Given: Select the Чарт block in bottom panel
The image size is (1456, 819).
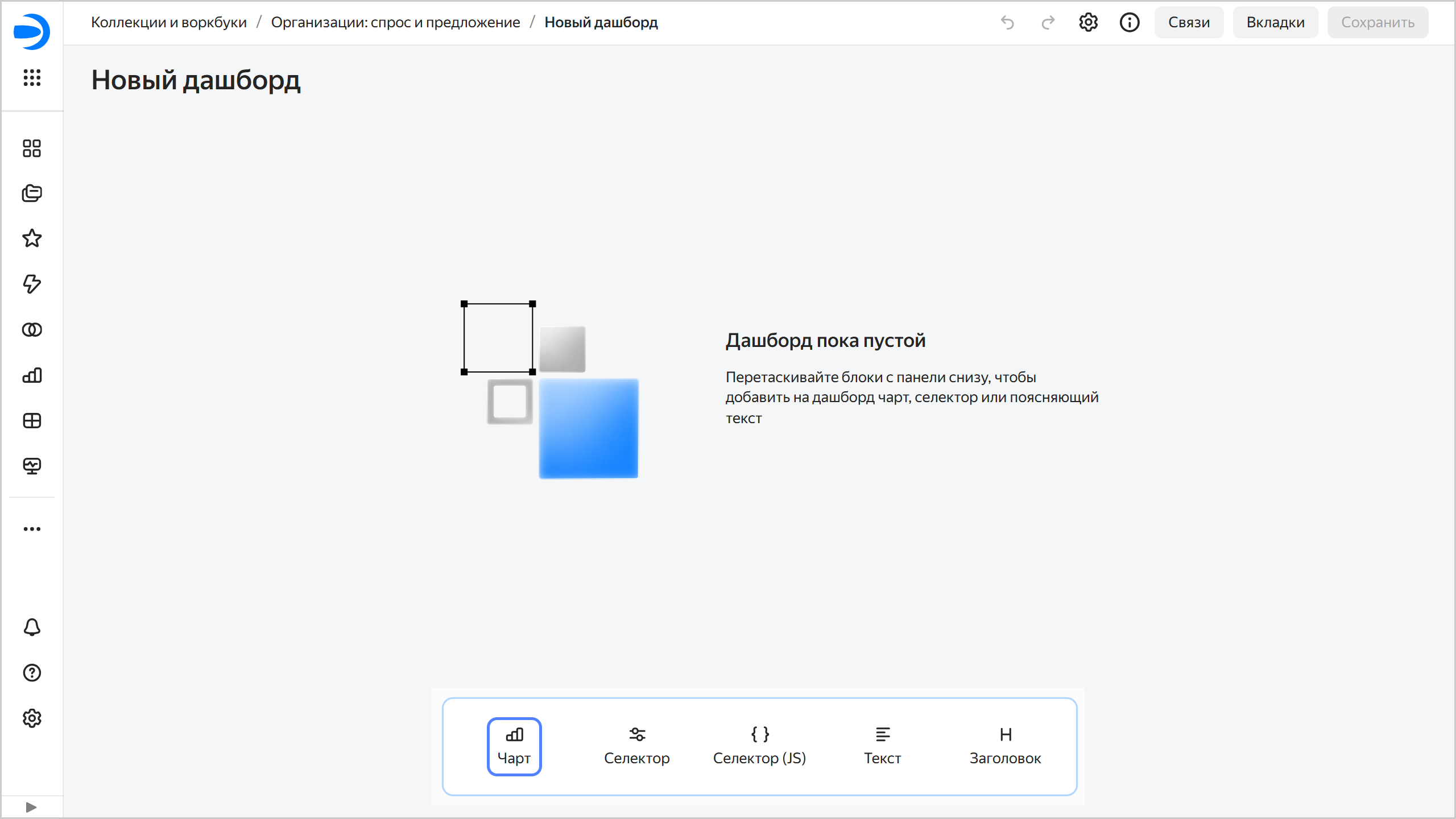Looking at the screenshot, I should [x=514, y=746].
